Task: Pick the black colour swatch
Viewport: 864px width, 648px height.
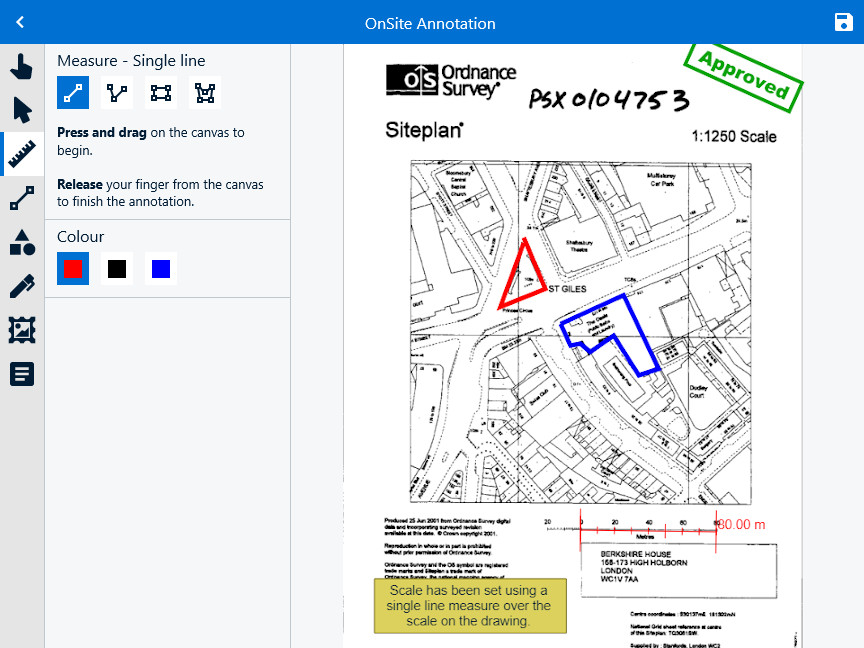Action: pyautogui.click(x=117, y=269)
